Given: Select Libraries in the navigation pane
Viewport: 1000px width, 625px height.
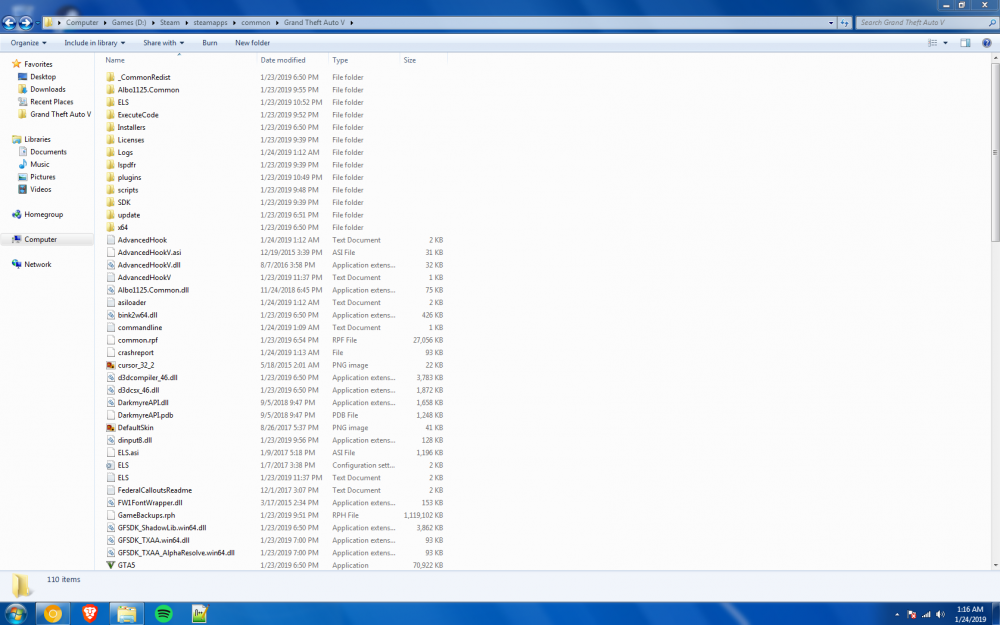Looking at the screenshot, I should [x=37, y=139].
